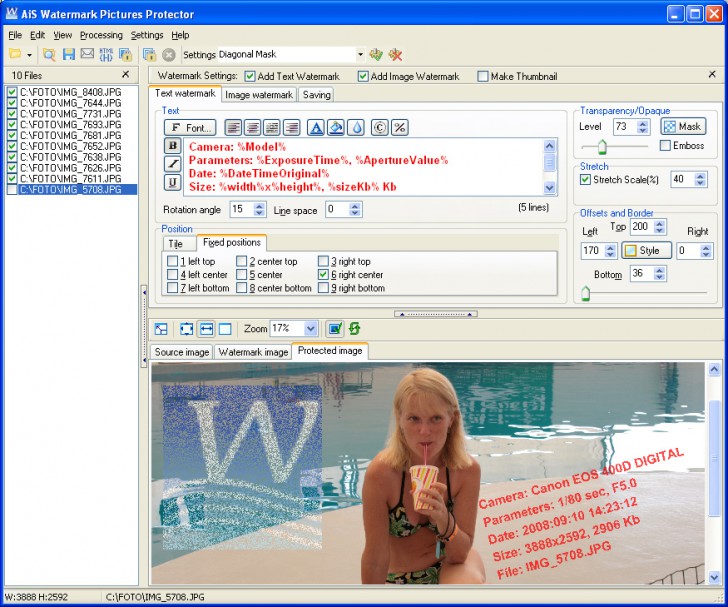Click preview vertical scrollbar down arrow
The height and width of the screenshot is (607, 728).
point(714,577)
